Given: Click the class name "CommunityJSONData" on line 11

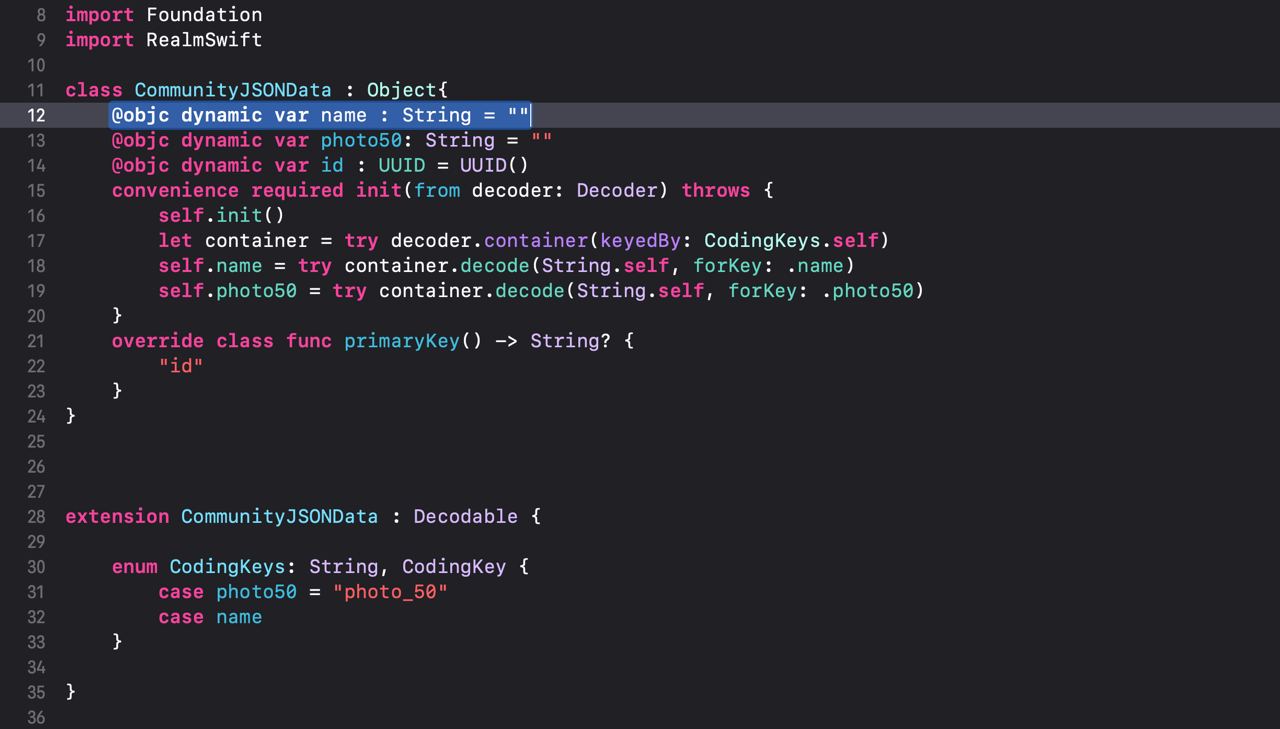Looking at the screenshot, I should click(x=233, y=90).
